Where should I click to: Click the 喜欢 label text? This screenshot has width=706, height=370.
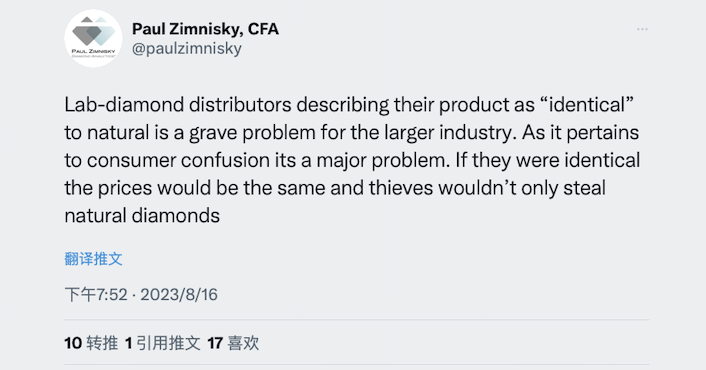[x=244, y=343]
